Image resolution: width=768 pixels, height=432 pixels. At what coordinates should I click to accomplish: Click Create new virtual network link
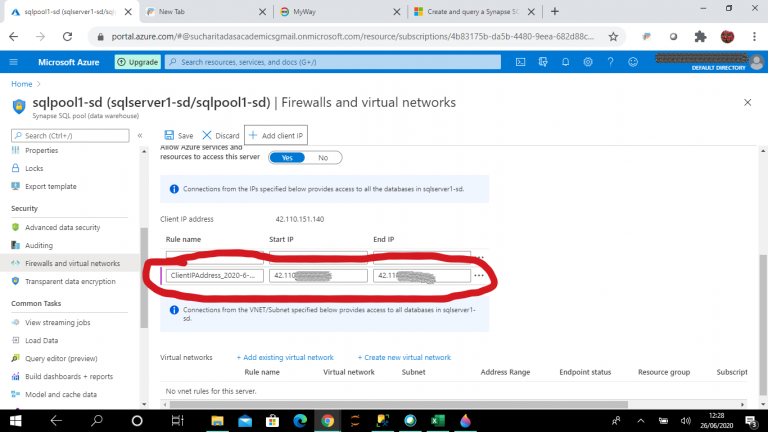[x=404, y=358]
